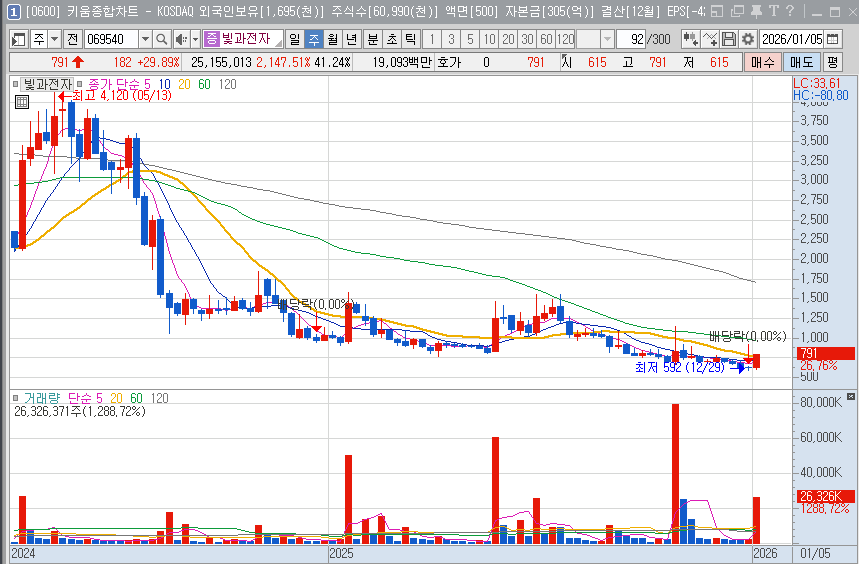Click title bar pin icon

(756, 11)
